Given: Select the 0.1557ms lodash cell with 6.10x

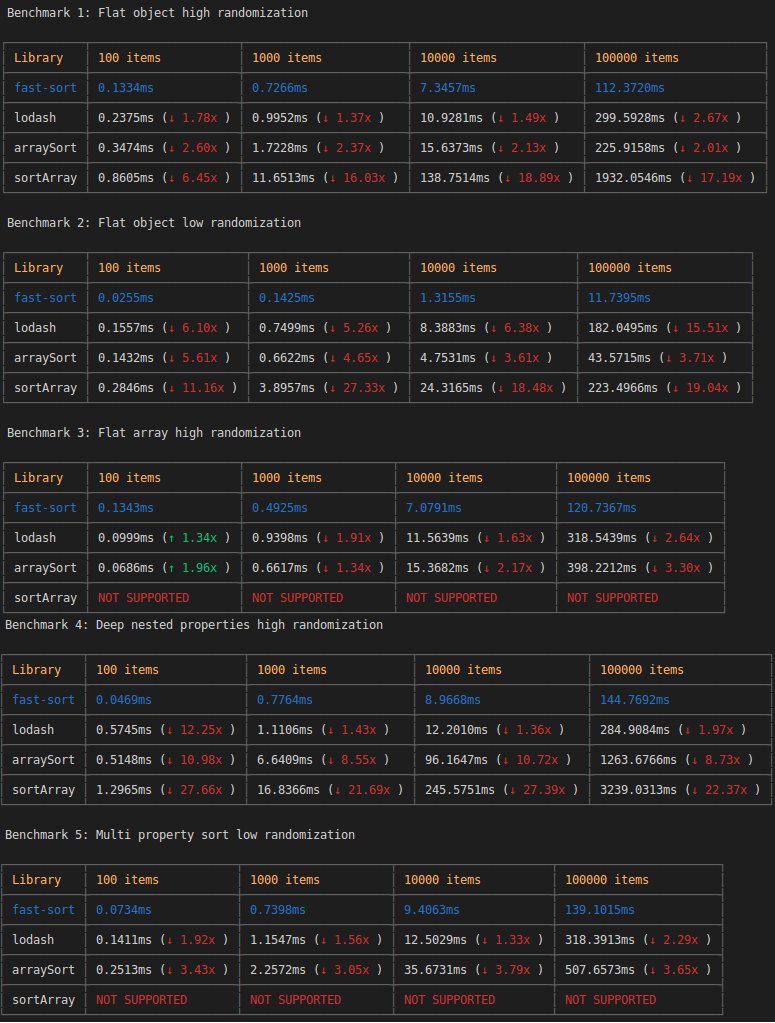Looking at the screenshot, I should click(164, 328).
